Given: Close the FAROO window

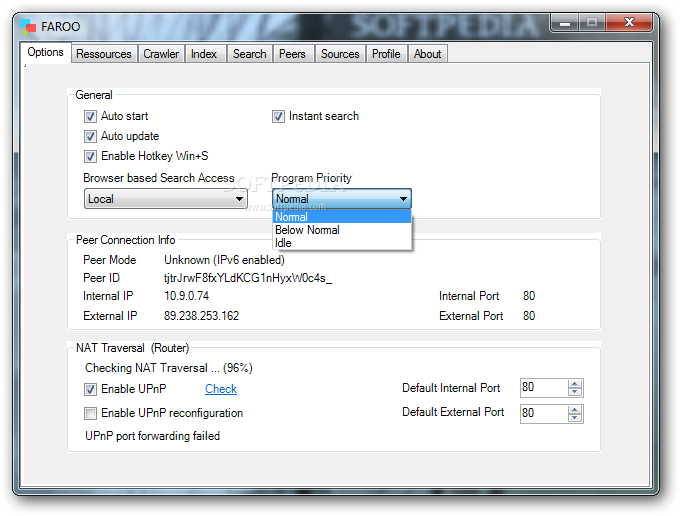Looking at the screenshot, I should click(x=629, y=22).
